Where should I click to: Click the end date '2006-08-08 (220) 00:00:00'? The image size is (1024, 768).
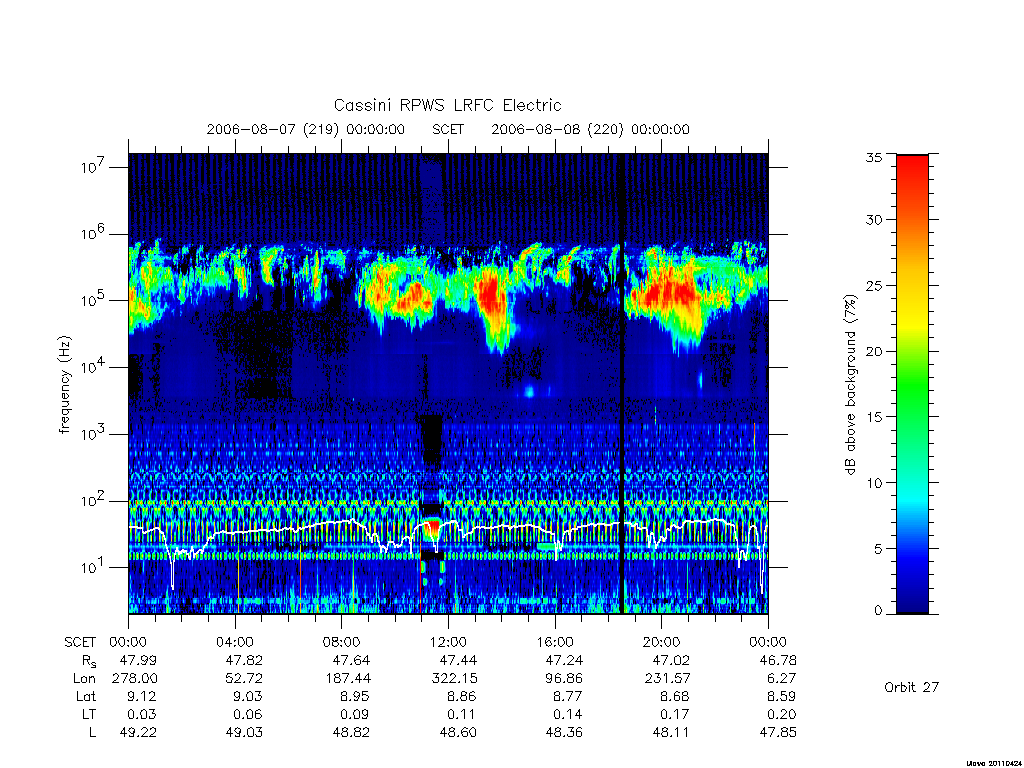click(590, 129)
